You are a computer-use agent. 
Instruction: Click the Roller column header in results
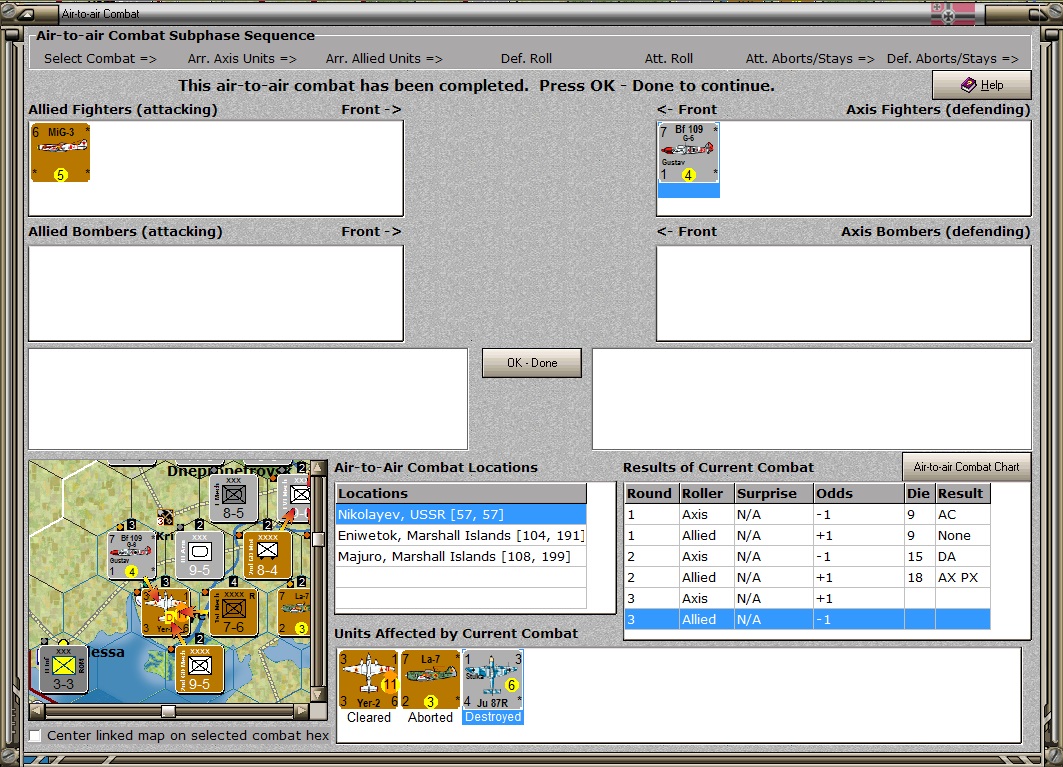coord(706,493)
